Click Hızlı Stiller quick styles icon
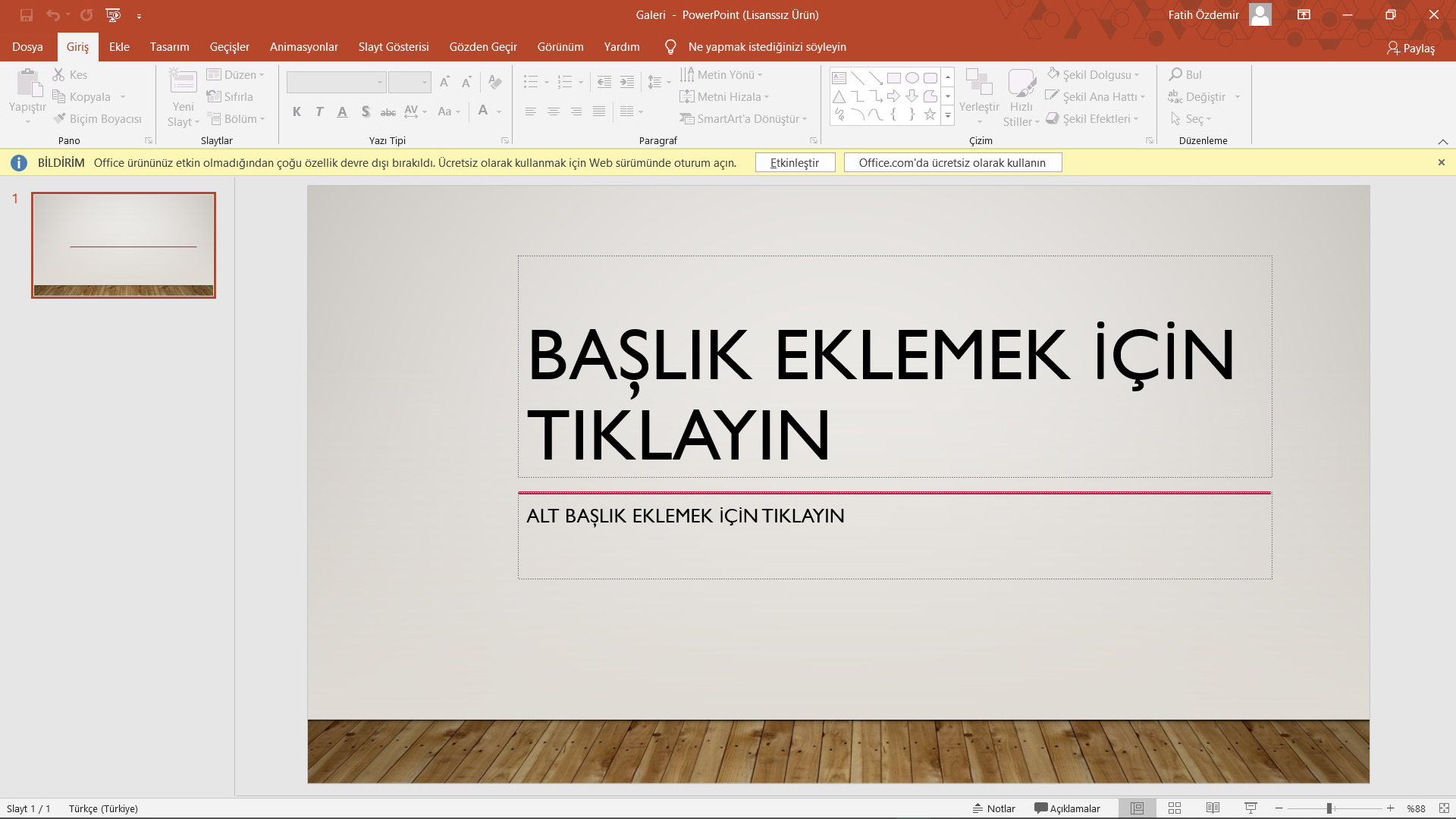1456x819 pixels. (1021, 82)
